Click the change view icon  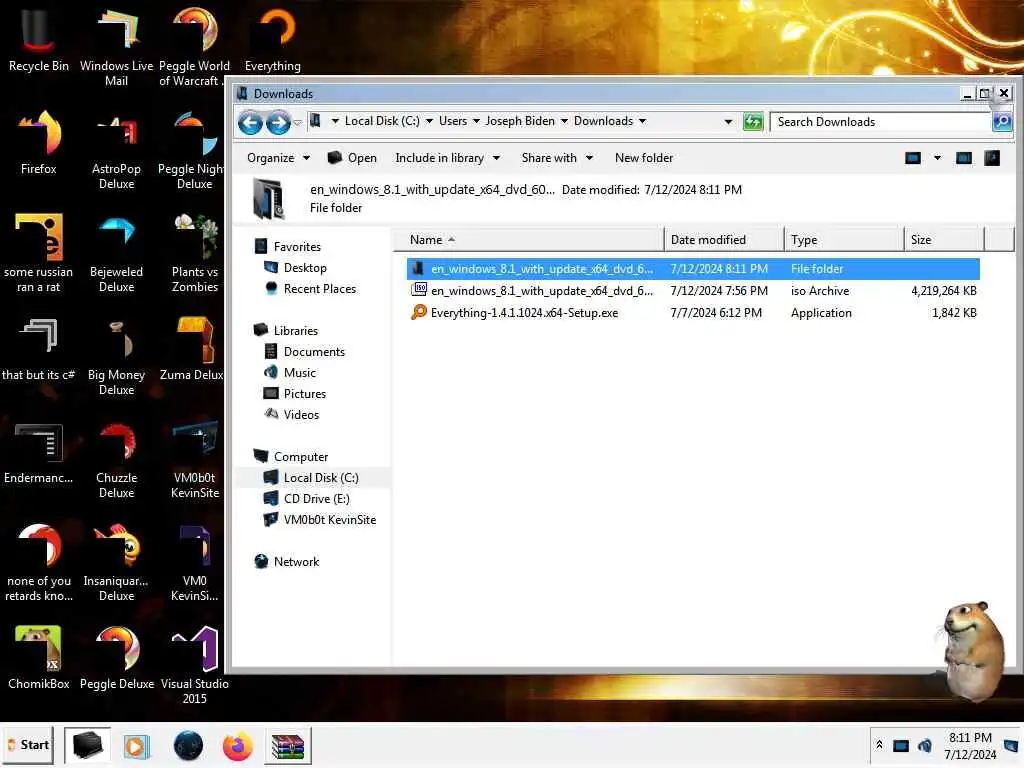[x=913, y=158]
